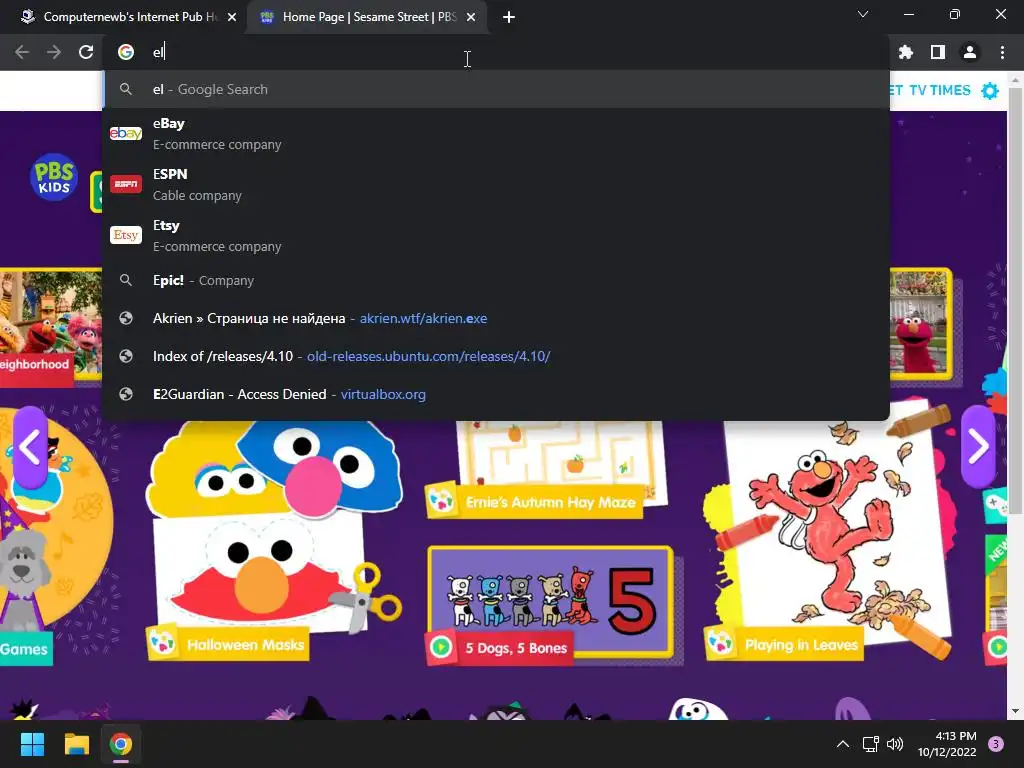Reload the current page
This screenshot has width=1024, height=768.
[86, 52]
